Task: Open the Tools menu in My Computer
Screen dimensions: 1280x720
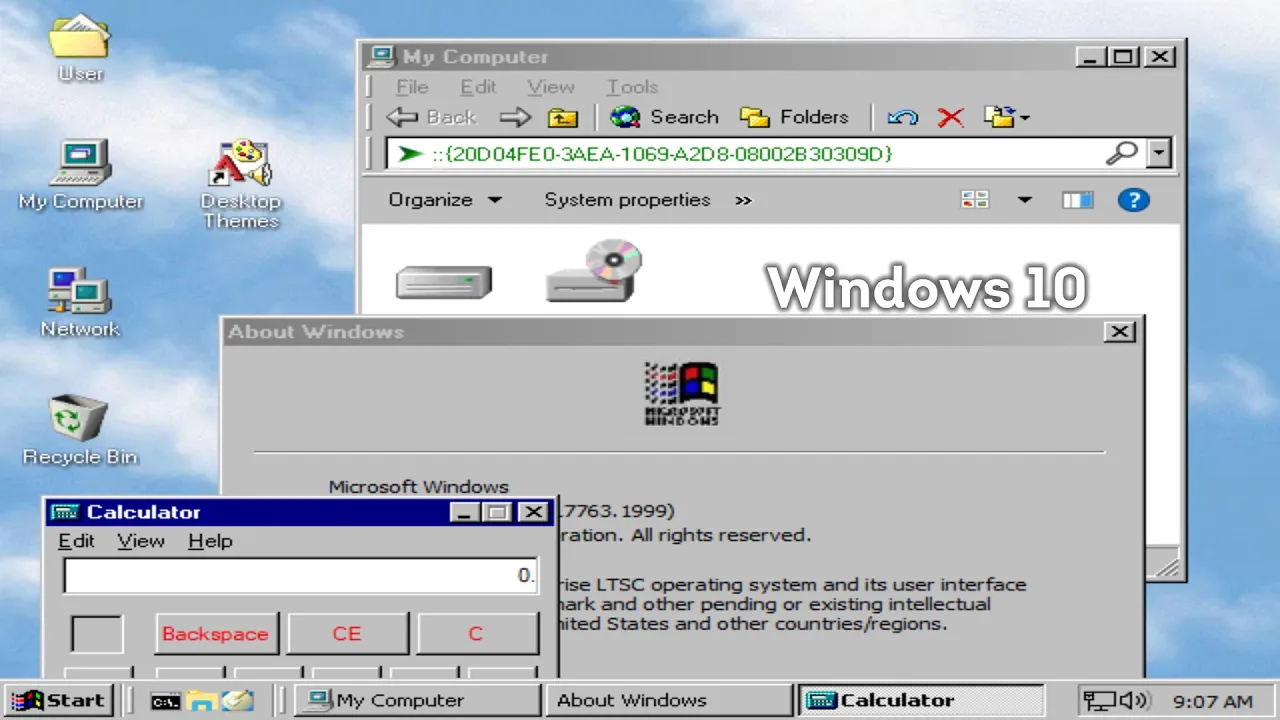Action: pos(632,87)
